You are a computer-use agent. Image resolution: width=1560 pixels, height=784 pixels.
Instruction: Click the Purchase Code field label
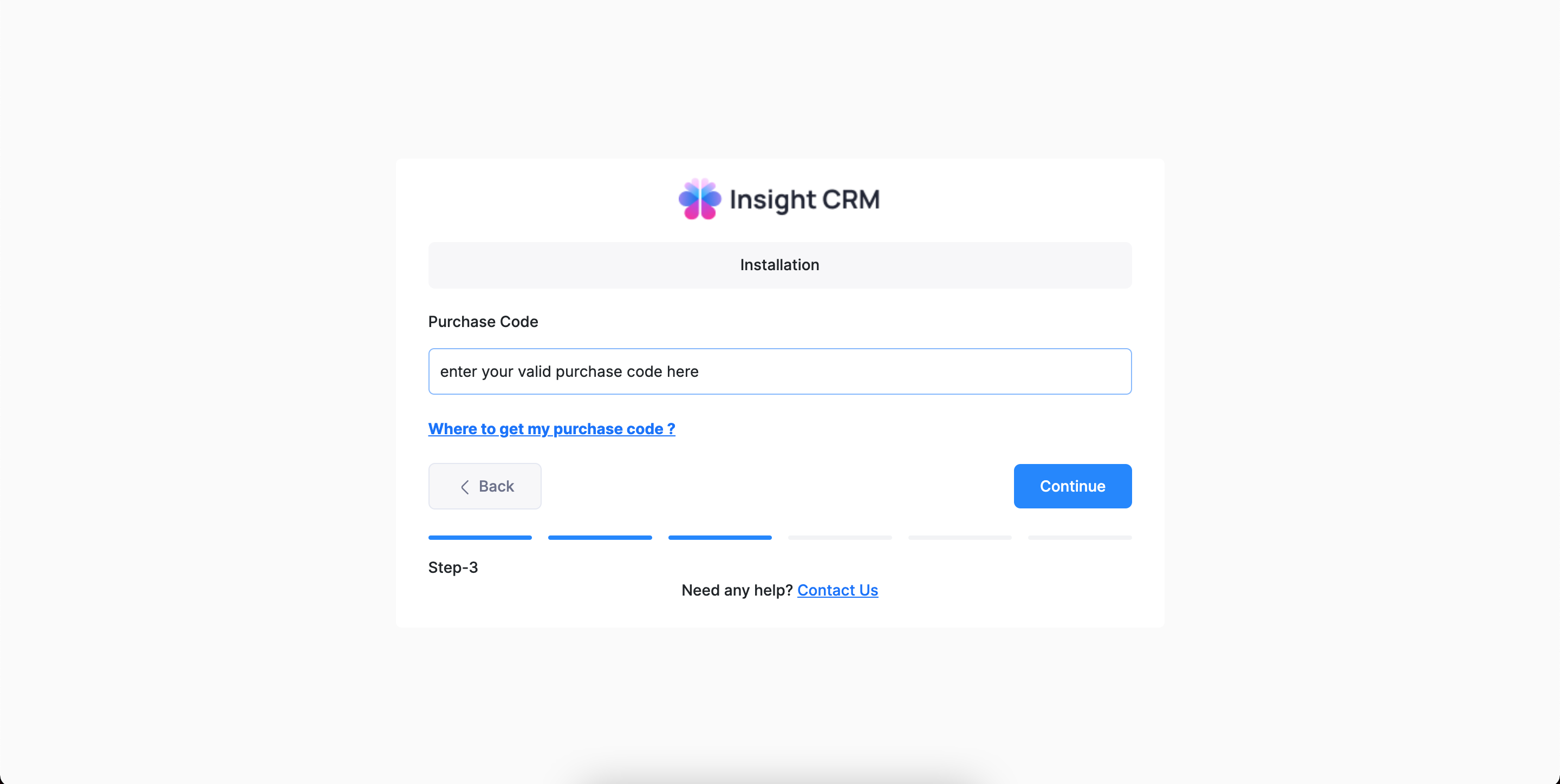pyautogui.click(x=483, y=322)
